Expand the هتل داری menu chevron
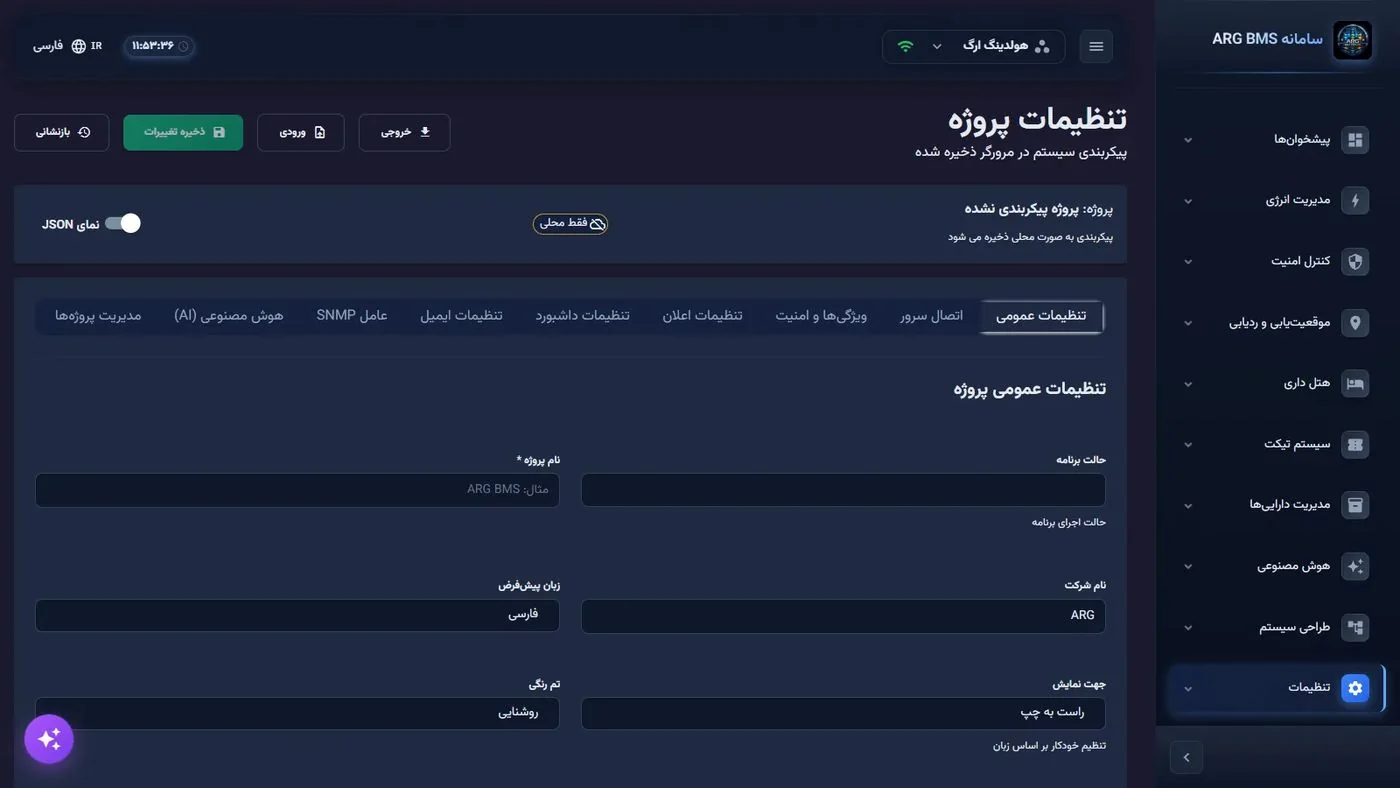This screenshot has height=788, width=1400. [1188, 384]
